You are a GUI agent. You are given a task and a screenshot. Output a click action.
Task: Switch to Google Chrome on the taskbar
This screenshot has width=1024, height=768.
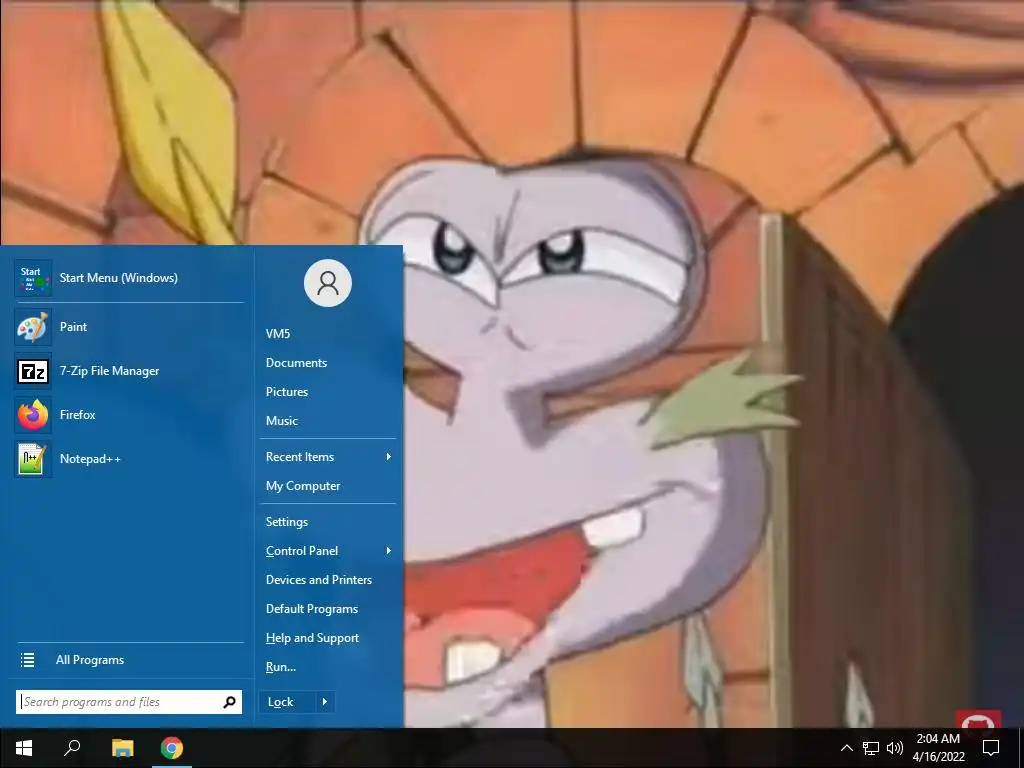(x=172, y=748)
